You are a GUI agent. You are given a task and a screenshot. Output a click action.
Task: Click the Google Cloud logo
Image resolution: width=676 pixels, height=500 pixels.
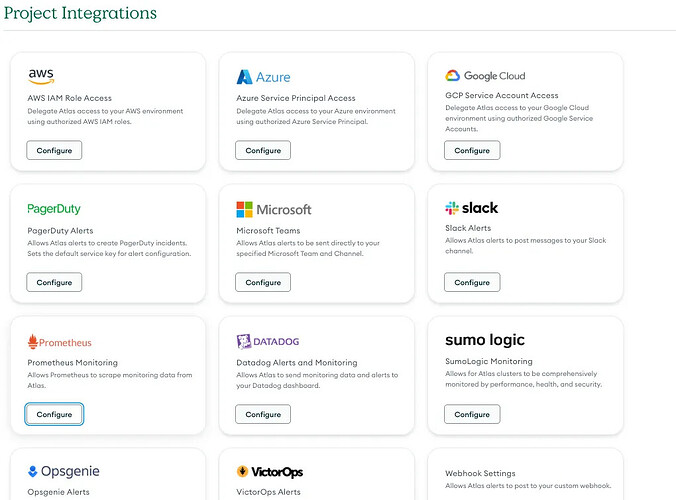pyautogui.click(x=485, y=76)
